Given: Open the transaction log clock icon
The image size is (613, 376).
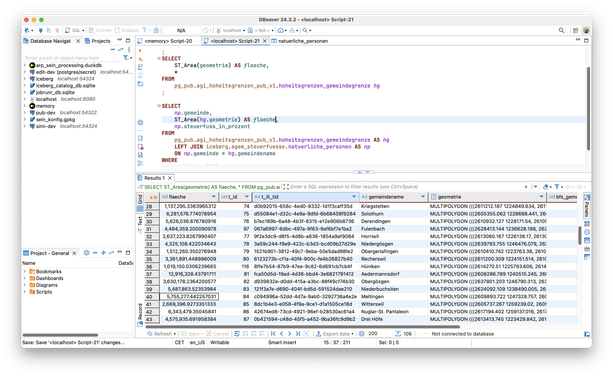Looking at the screenshot, I should [205, 30].
